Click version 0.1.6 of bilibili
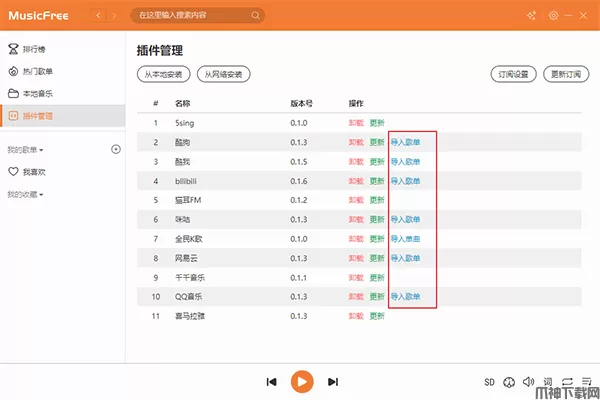This screenshot has width=600, height=400. click(299, 181)
